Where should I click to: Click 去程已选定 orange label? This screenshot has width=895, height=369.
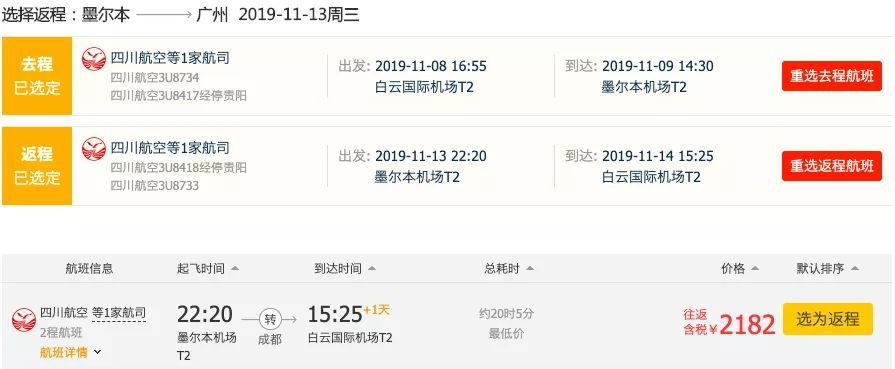click(37, 76)
